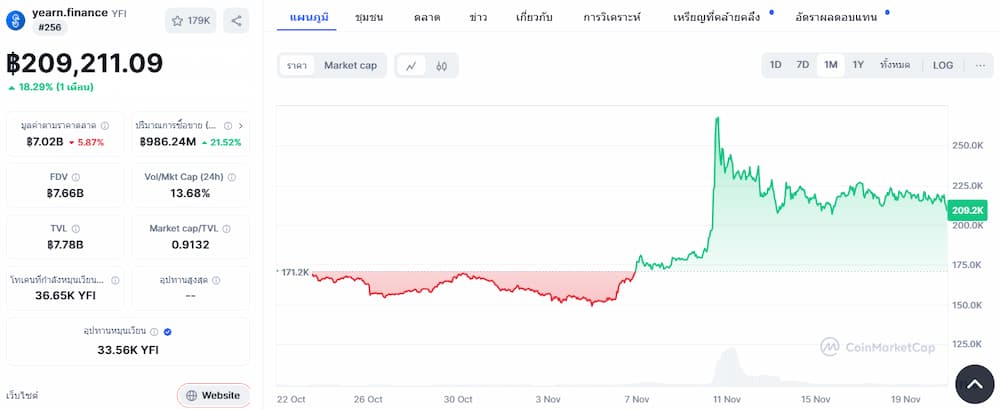Viewport: 1000px width, 410px height.
Task: Click the 18.29% (1 เดือน) change
Action: tap(51, 87)
